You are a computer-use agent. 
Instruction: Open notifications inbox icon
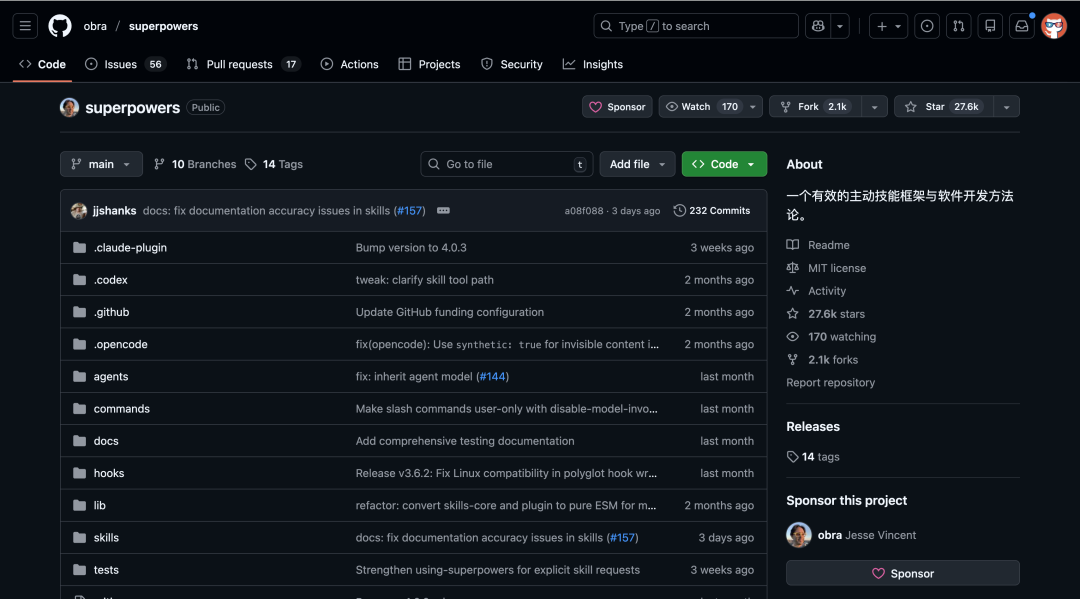point(1022,26)
